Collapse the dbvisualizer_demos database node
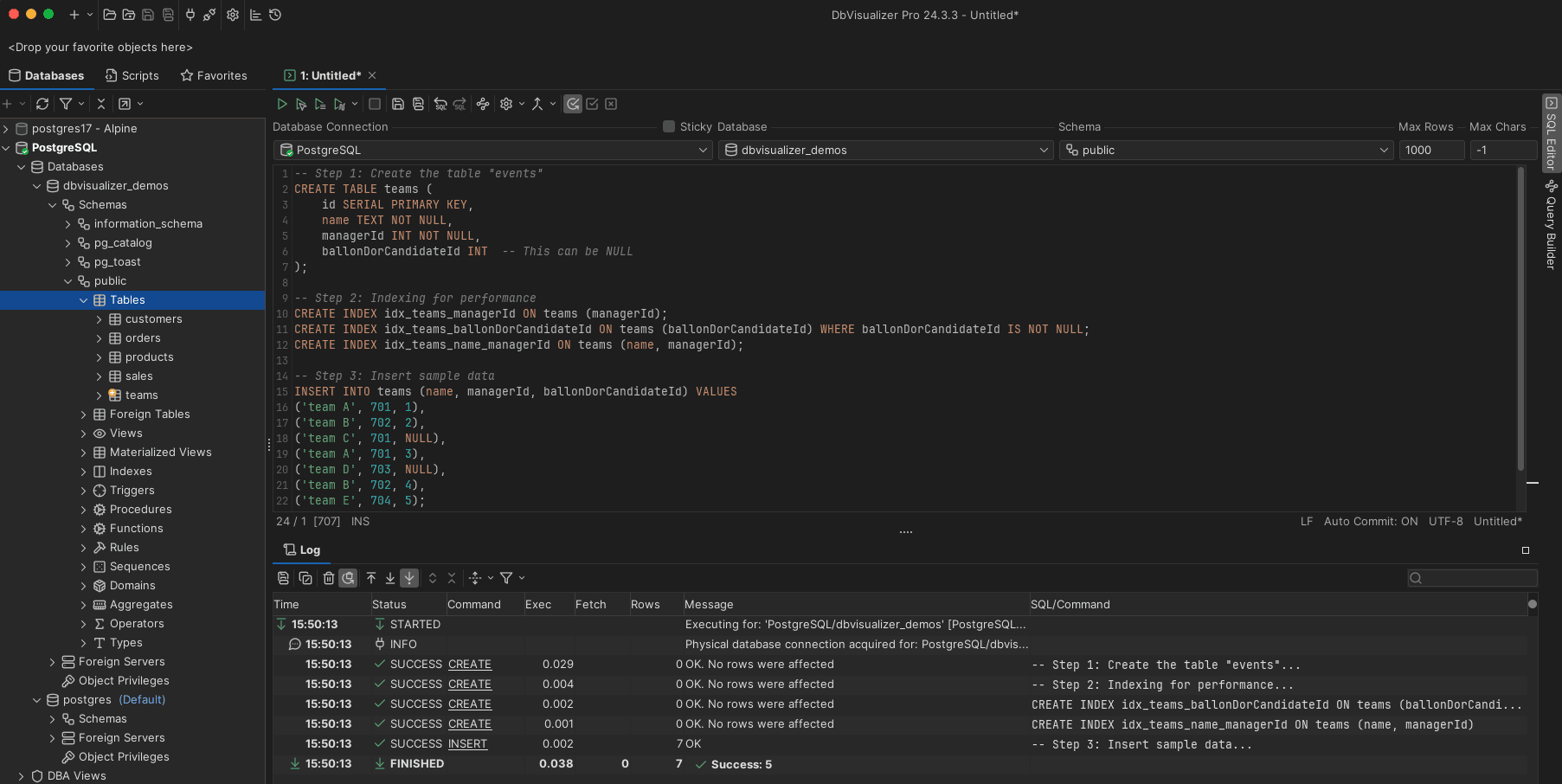 [37, 185]
